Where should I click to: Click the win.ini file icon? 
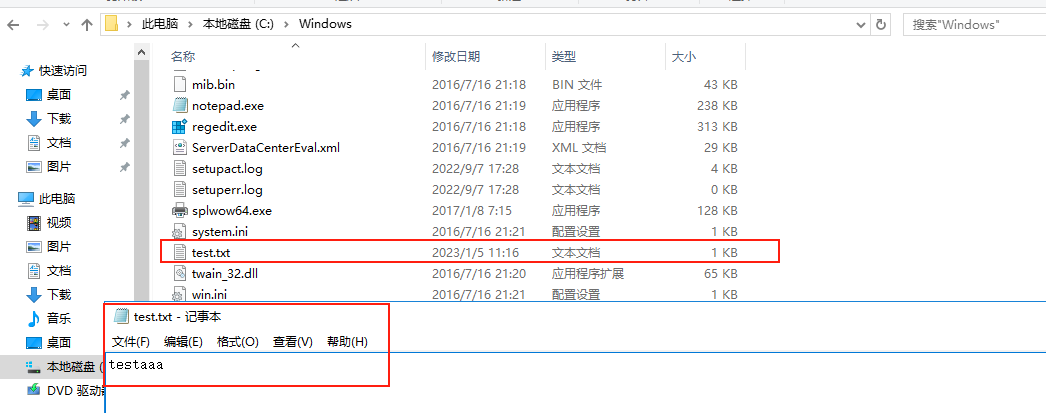tap(179, 294)
